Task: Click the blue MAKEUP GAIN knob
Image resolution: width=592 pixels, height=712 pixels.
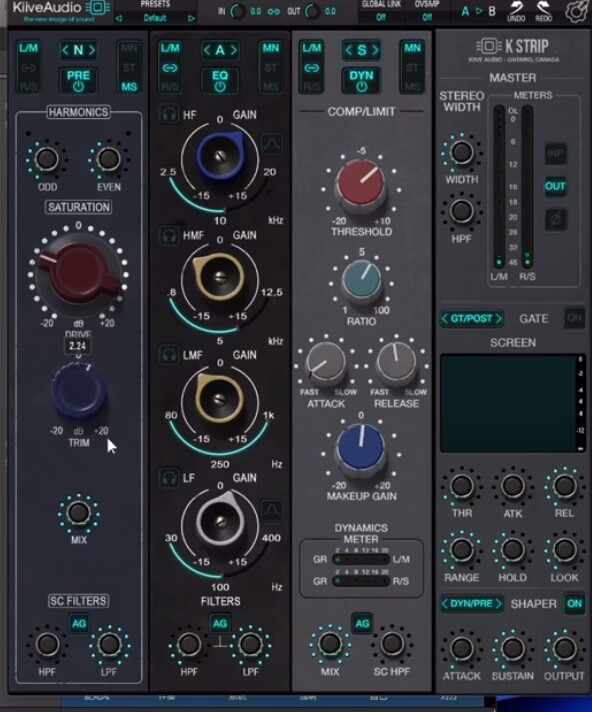Action: pos(361,448)
